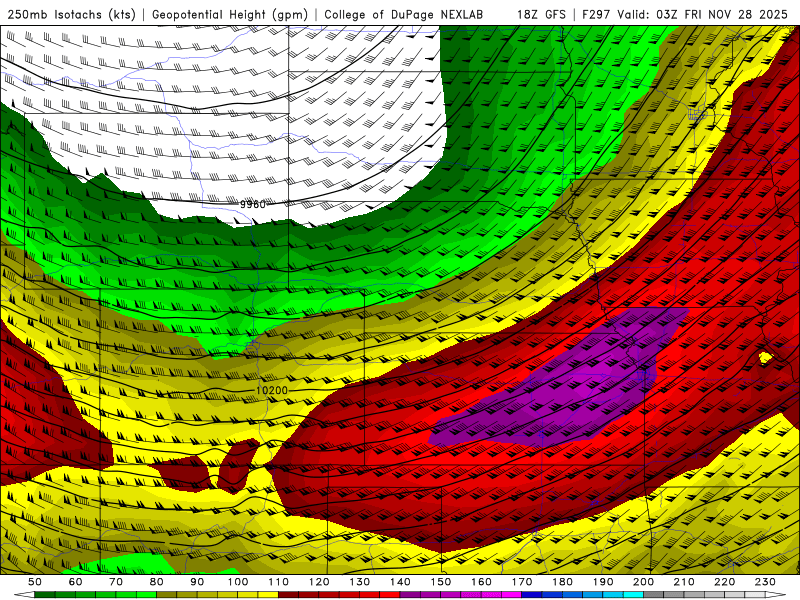Click the 'Valid: 03Z FRI NOV 28 2025' text
The height and width of the screenshot is (600, 800).
[x=703, y=15]
